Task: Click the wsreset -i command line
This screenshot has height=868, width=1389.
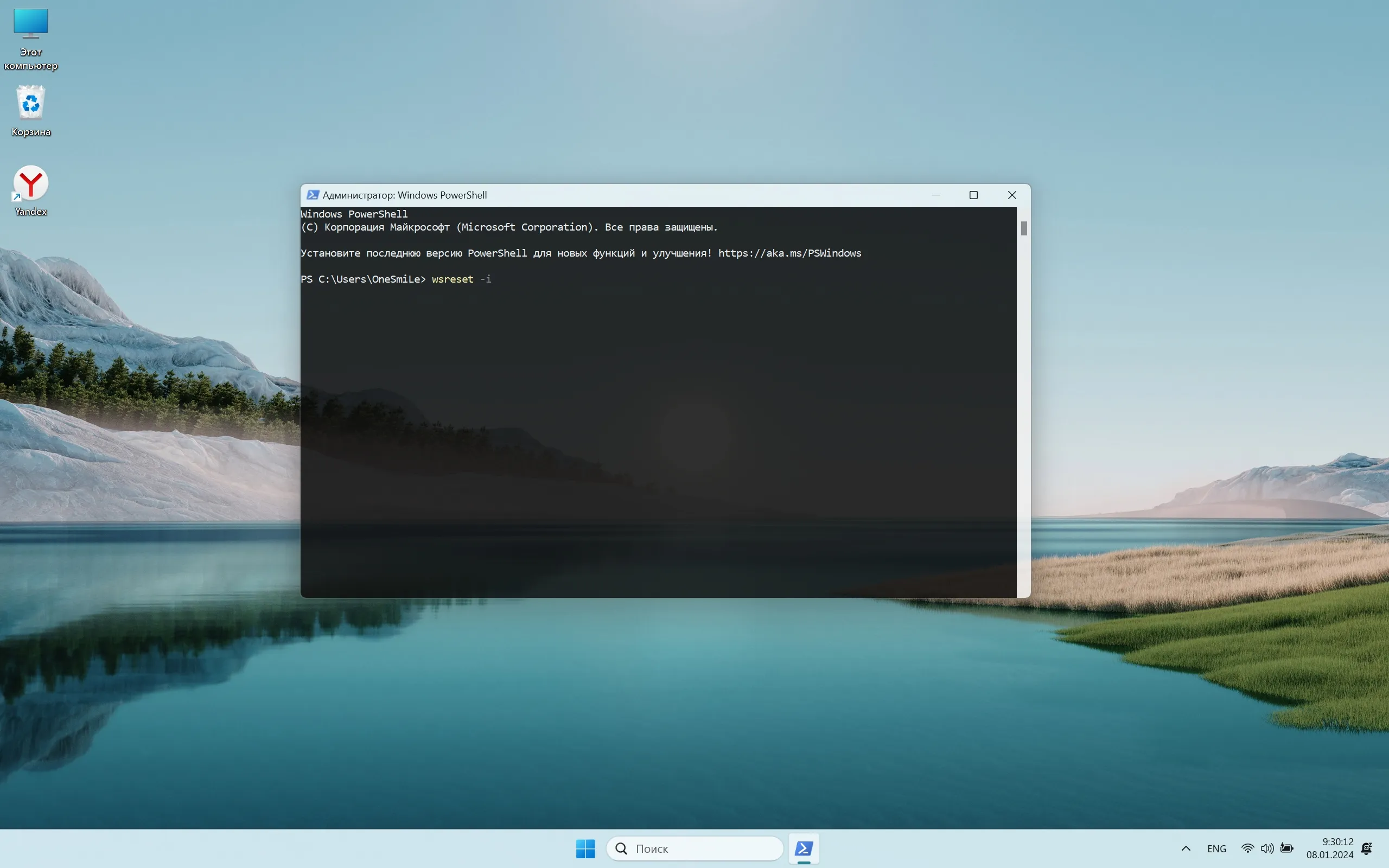Action: (x=461, y=279)
